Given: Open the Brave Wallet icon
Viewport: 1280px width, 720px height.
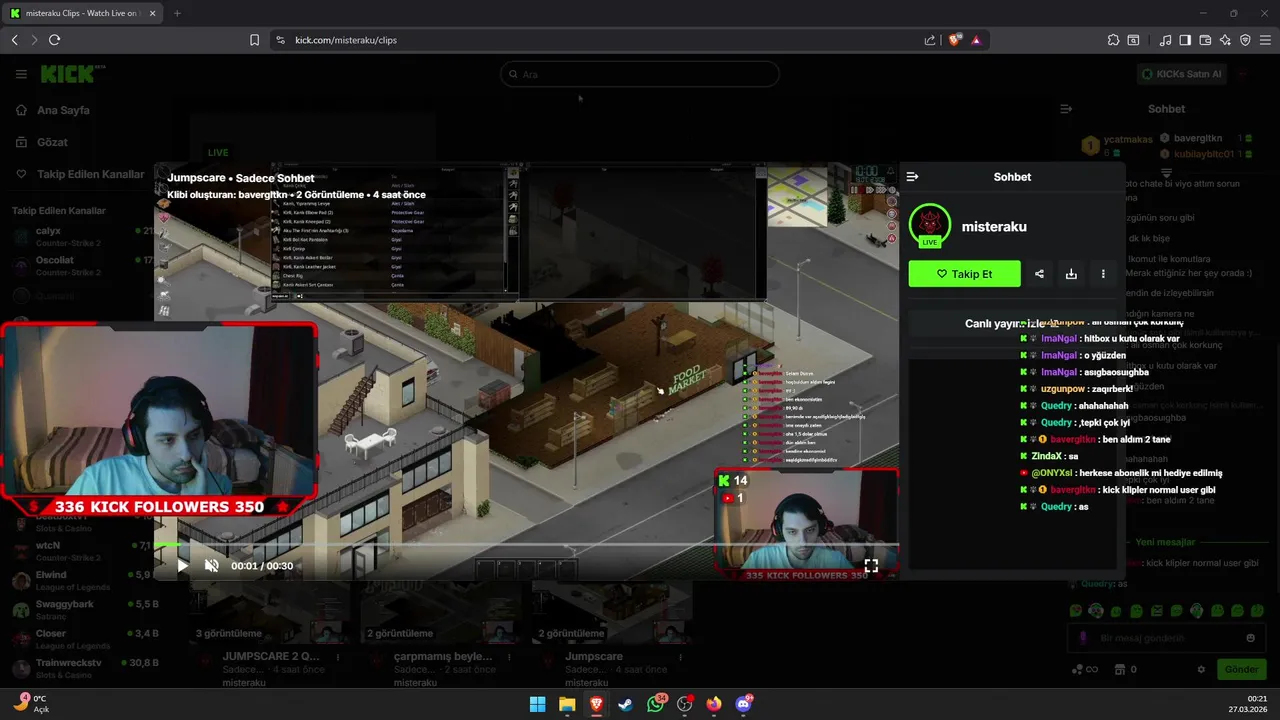Looking at the screenshot, I should pyautogui.click(x=1205, y=40).
